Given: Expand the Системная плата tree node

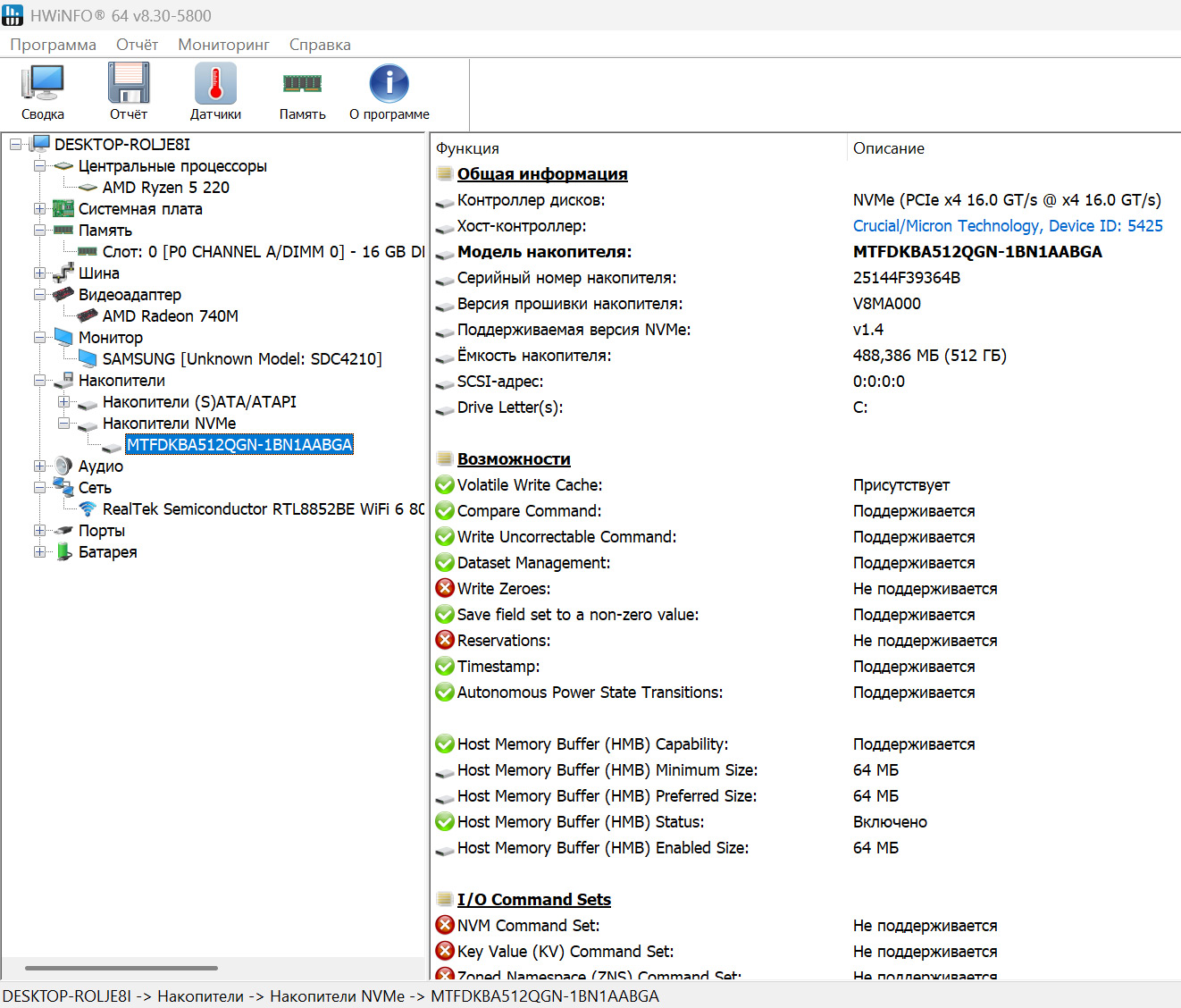Looking at the screenshot, I should tap(39, 209).
